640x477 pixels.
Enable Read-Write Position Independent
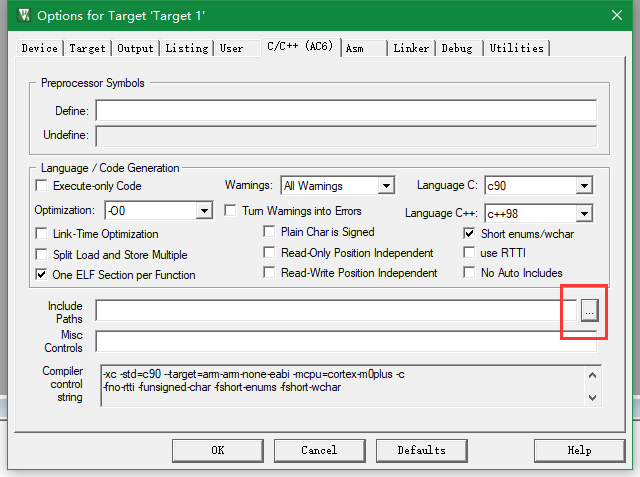click(269, 272)
